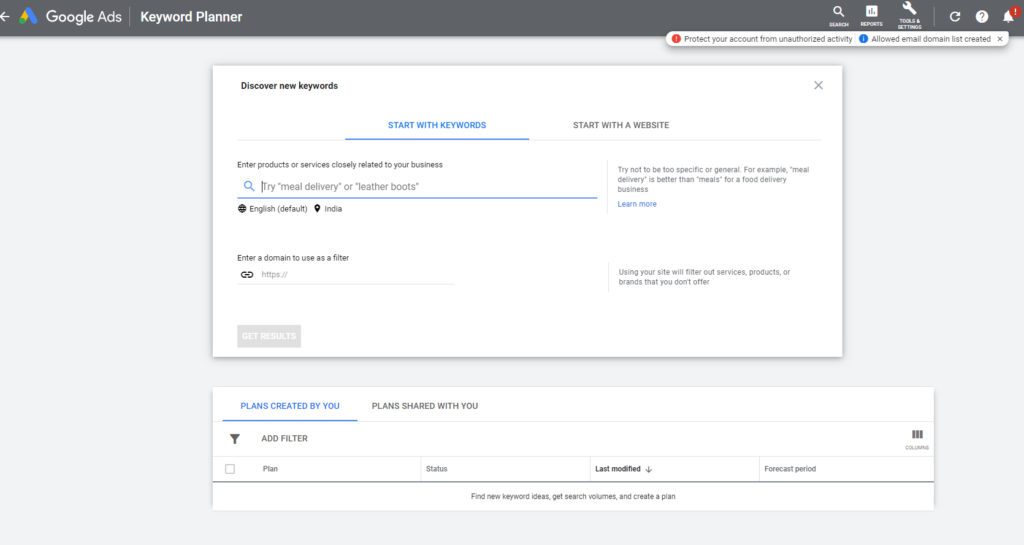Switch to Start with a website tab
This screenshot has height=545, width=1024.
point(621,125)
